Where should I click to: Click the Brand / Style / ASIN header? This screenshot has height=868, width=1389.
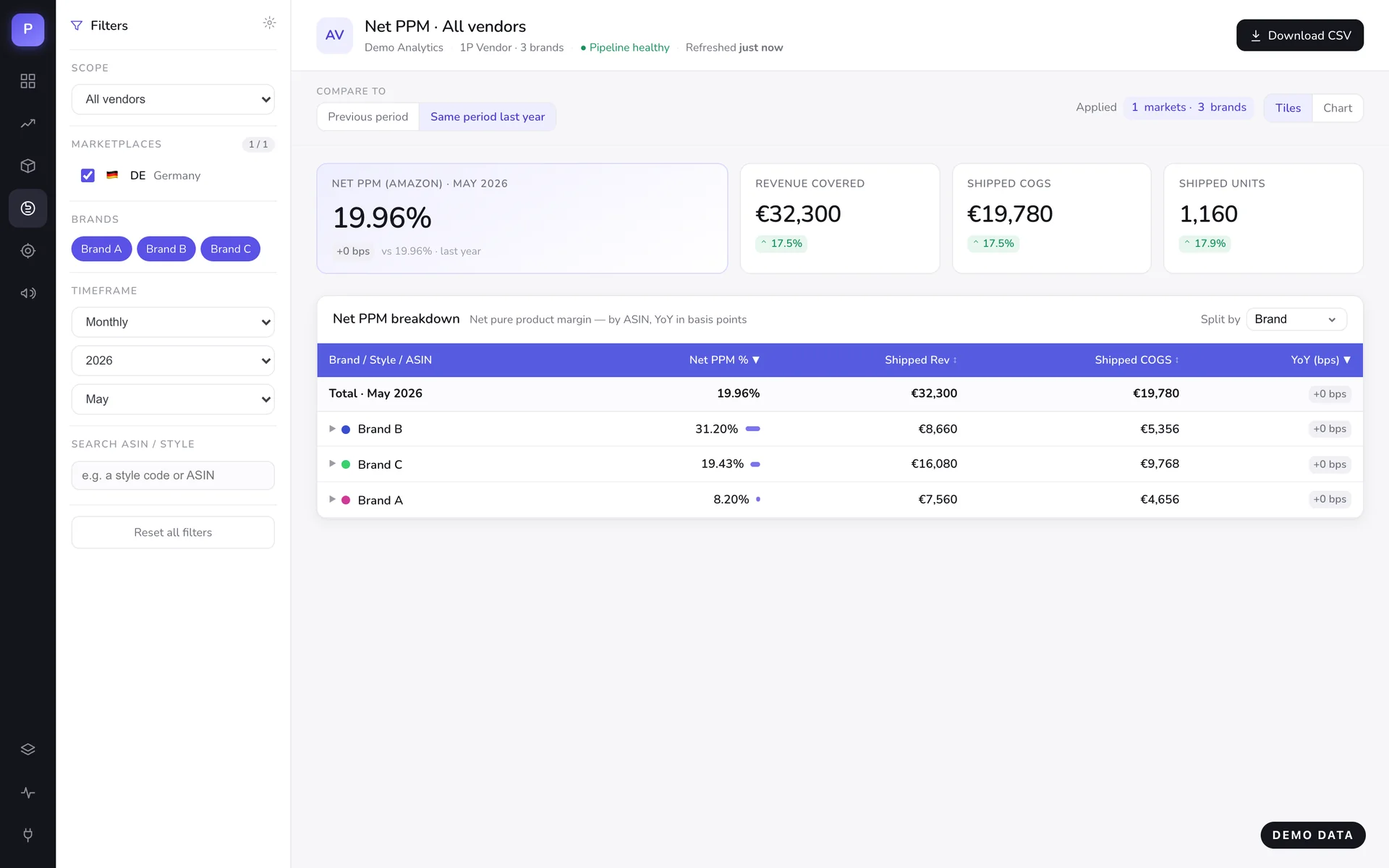(380, 359)
